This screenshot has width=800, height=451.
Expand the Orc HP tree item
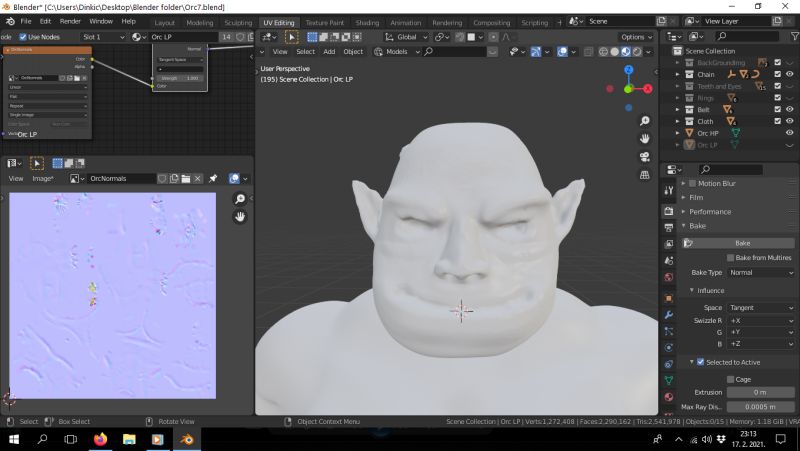[x=678, y=133]
